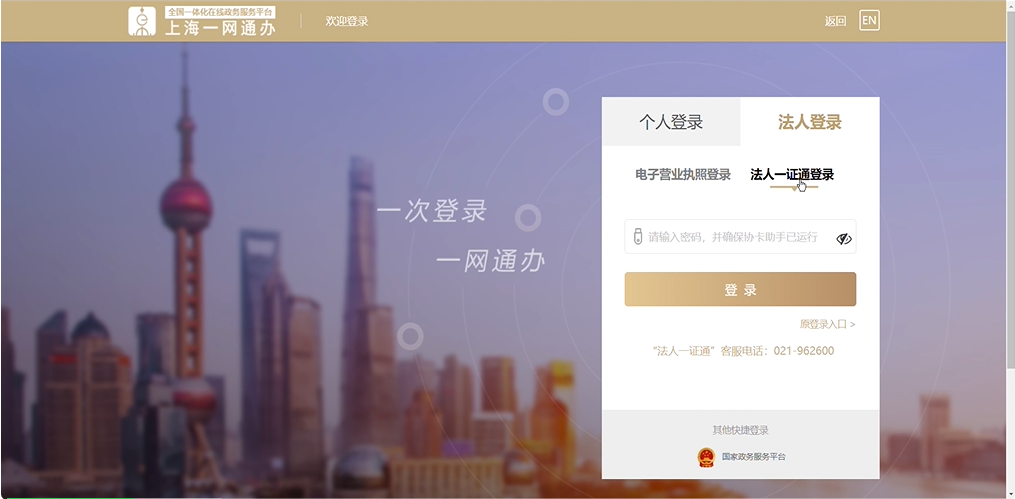Viewport: 1015px width, 499px height.
Task: Open the 原登录入口 > link
Action: tap(827, 324)
